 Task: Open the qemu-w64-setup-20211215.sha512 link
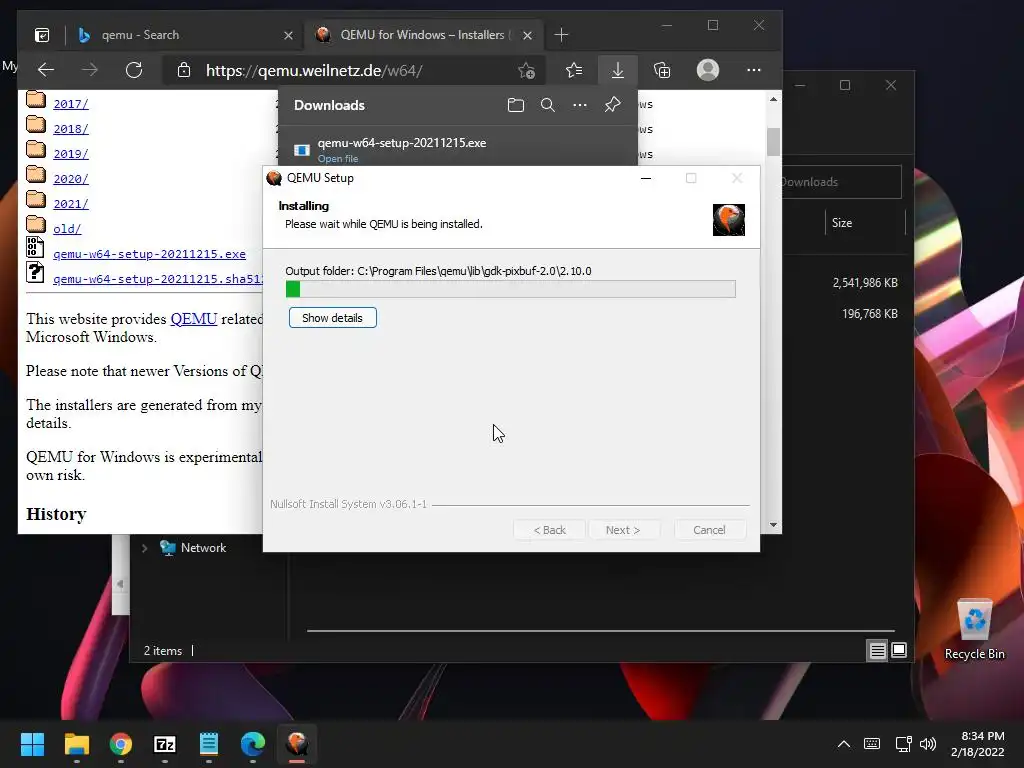coord(157,279)
